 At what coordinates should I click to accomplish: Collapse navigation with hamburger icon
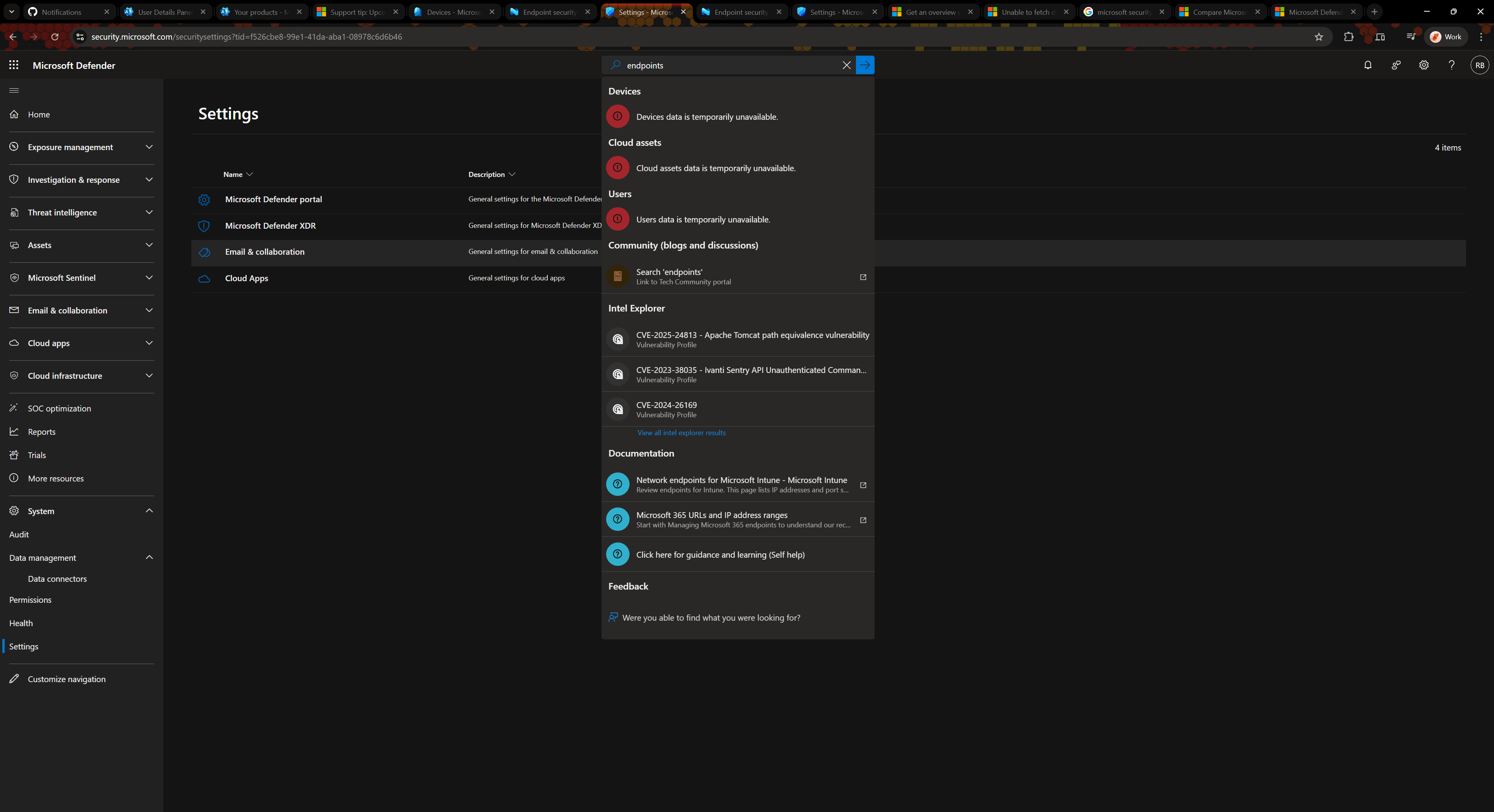point(14,90)
